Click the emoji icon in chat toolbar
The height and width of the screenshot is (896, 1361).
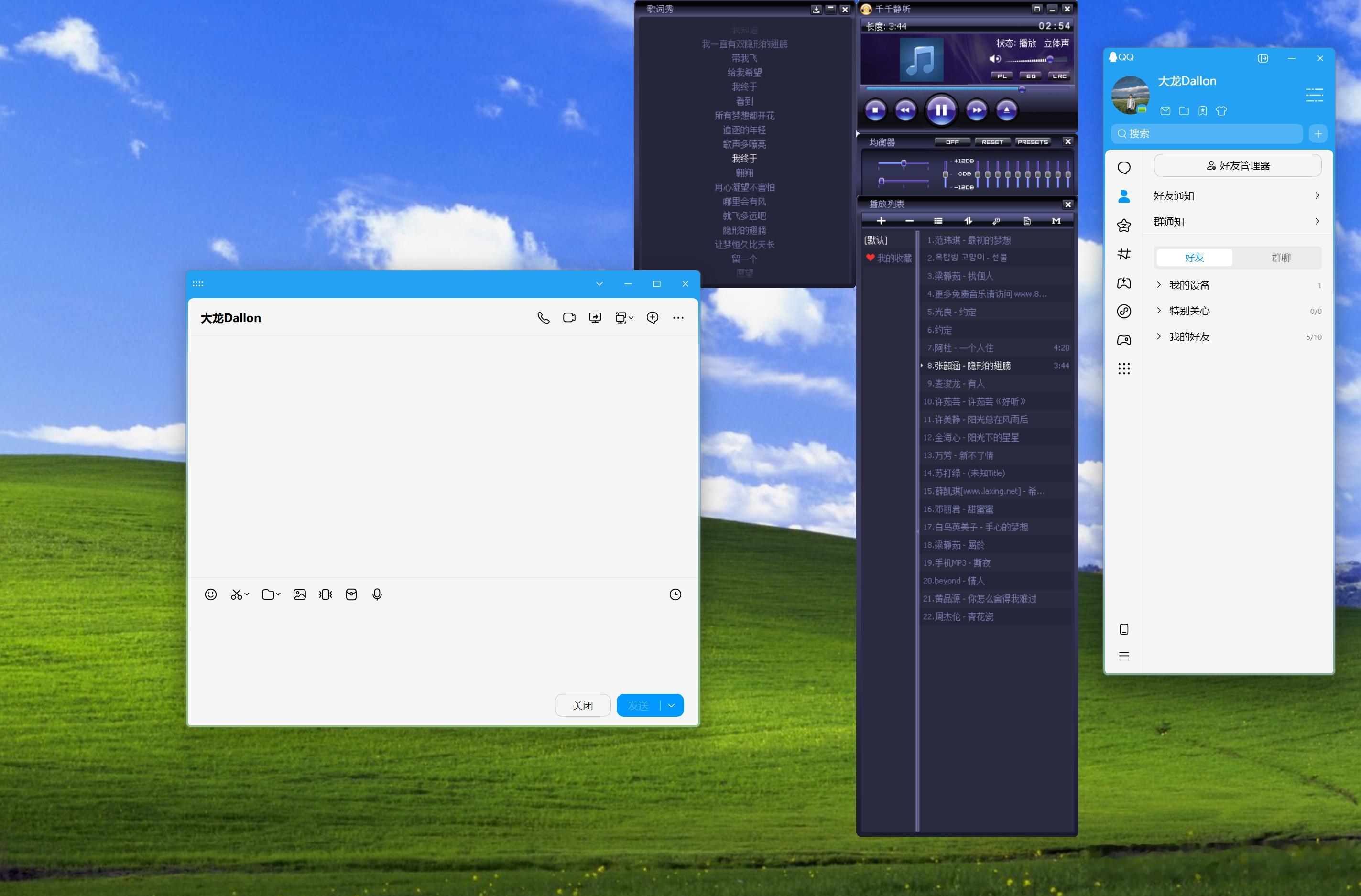[x=210, y=594]
